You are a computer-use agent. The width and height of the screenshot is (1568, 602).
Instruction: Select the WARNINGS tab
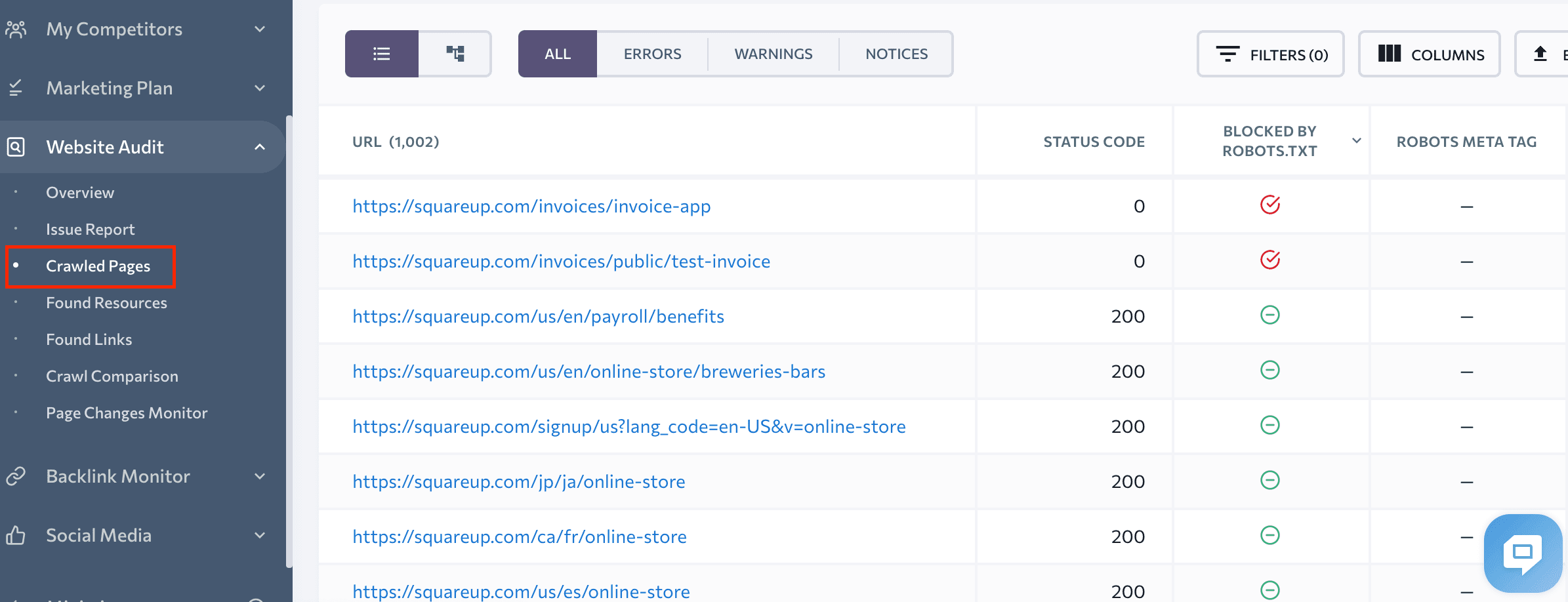pyautogui.click(x=774, y=54)
